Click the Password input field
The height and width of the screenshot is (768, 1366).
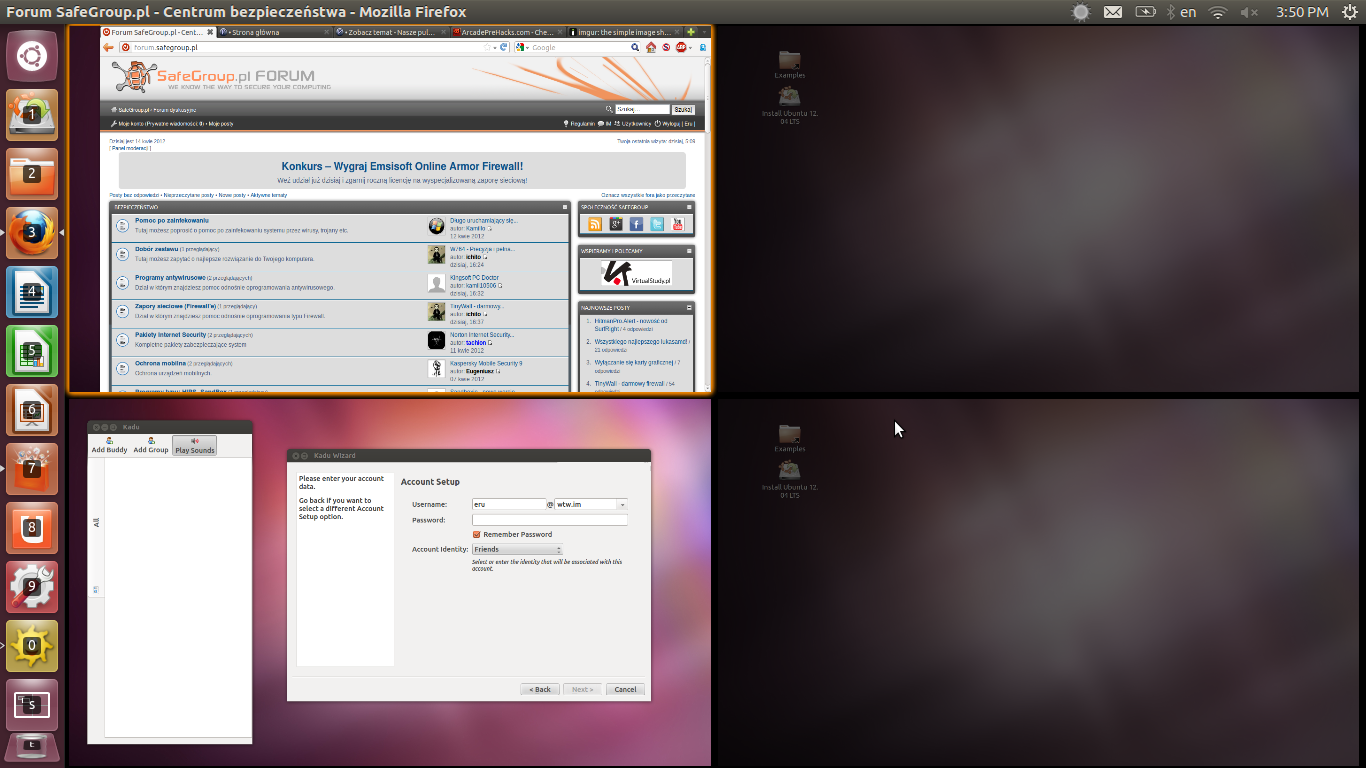(549, 520)
